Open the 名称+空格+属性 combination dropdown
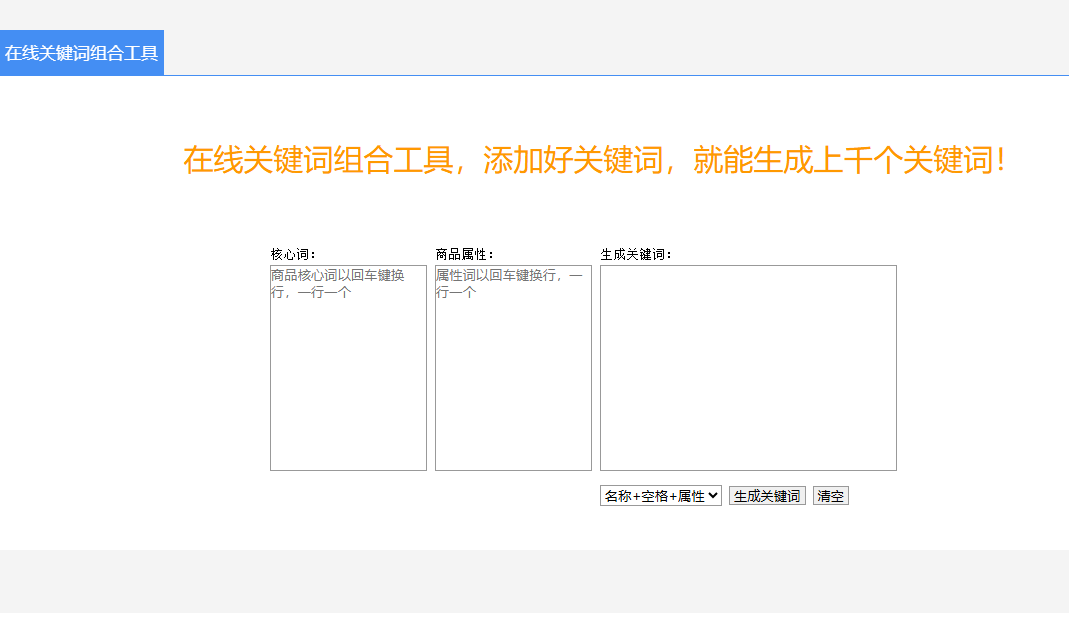Screen dimensions: 1069x619 [x=660, y=496]
